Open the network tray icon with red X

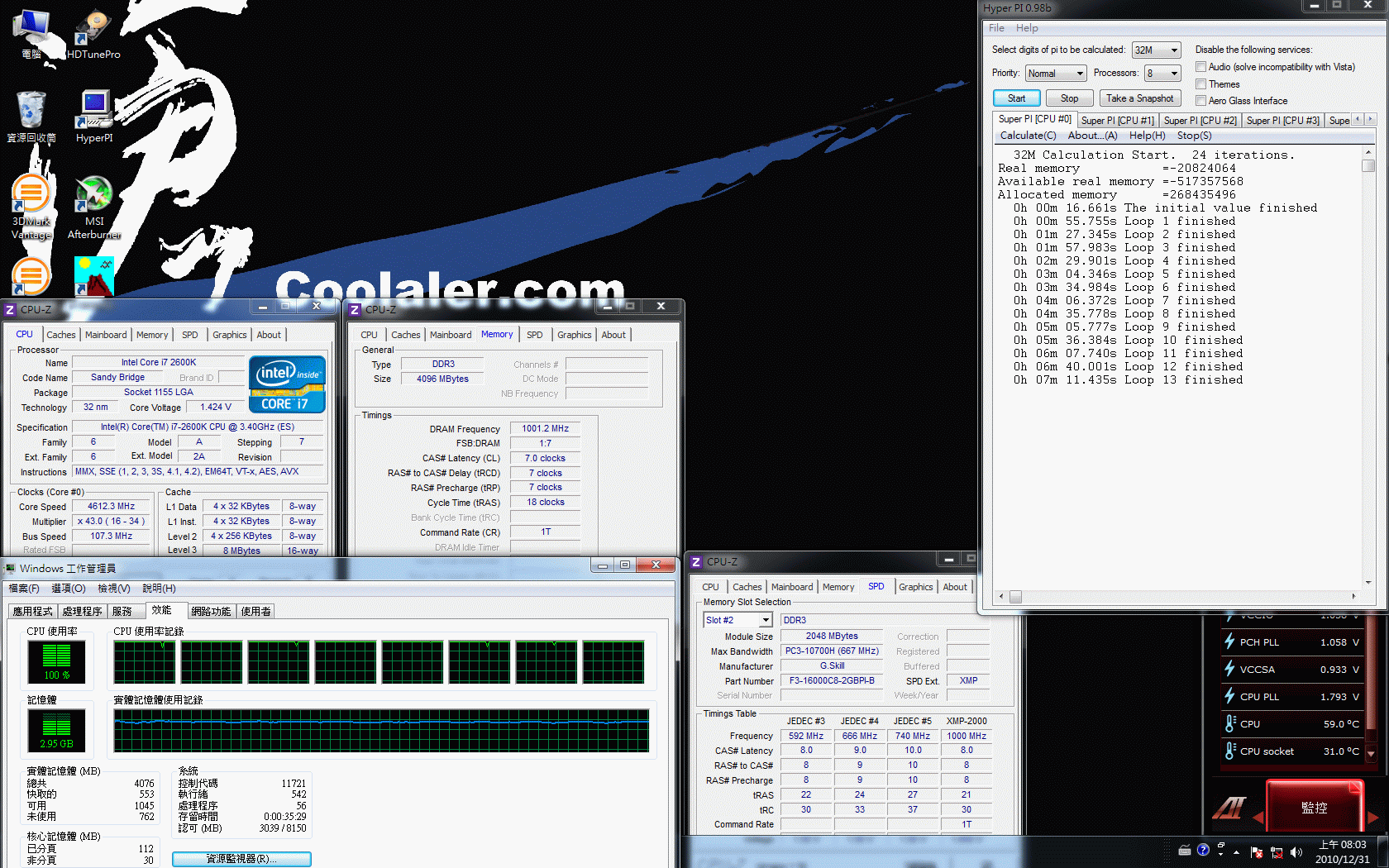pos(1277,851)
